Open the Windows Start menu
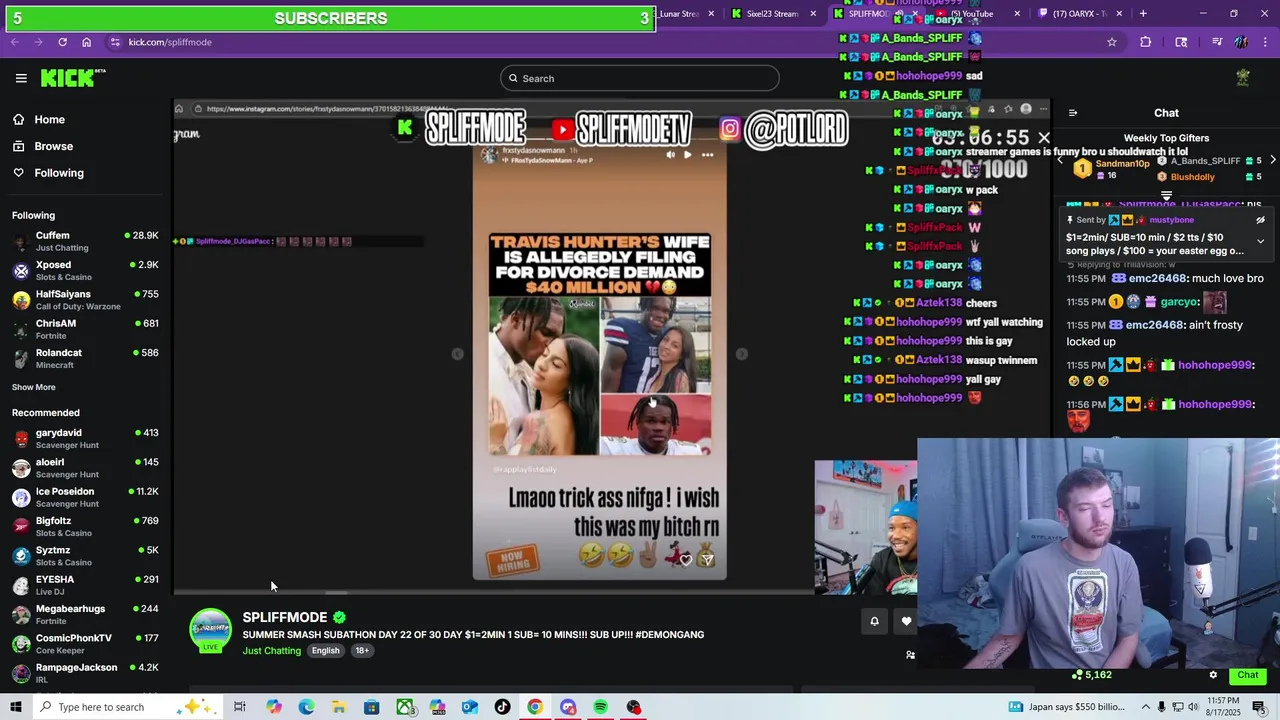This screenshot has height=720, width=1280. coord(15,707)
